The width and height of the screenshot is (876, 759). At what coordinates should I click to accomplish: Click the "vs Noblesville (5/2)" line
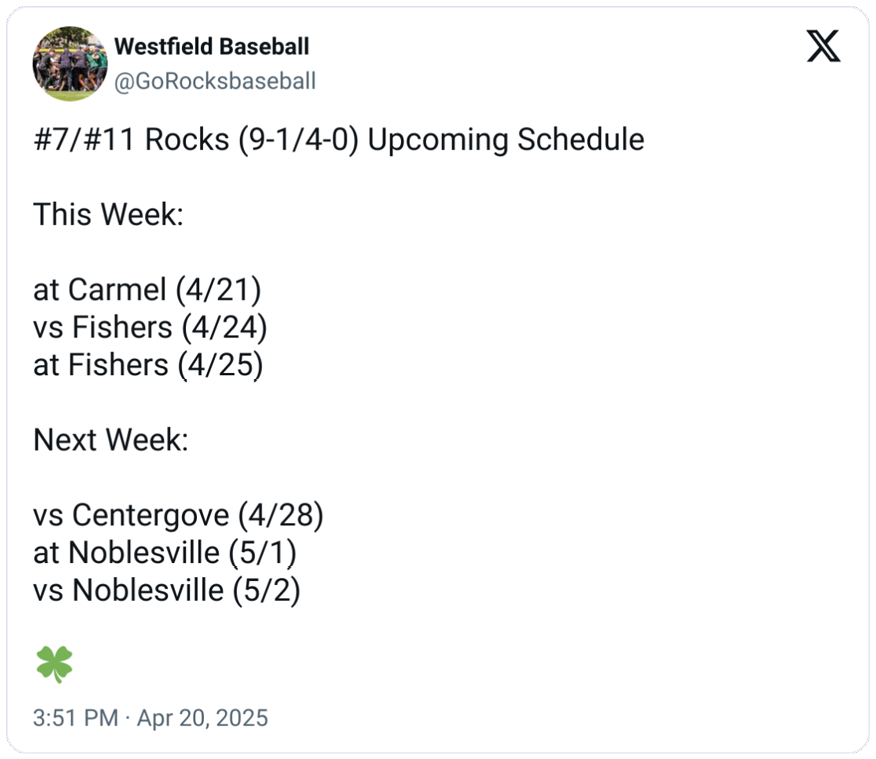(x=167, y=590)
